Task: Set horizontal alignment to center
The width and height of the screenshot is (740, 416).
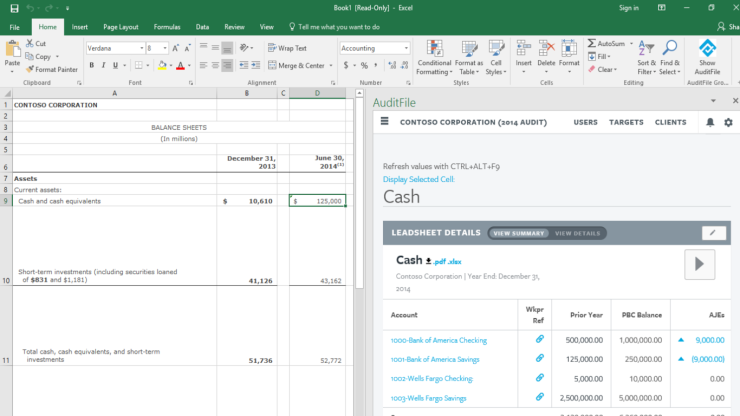Action: point(215,65)
